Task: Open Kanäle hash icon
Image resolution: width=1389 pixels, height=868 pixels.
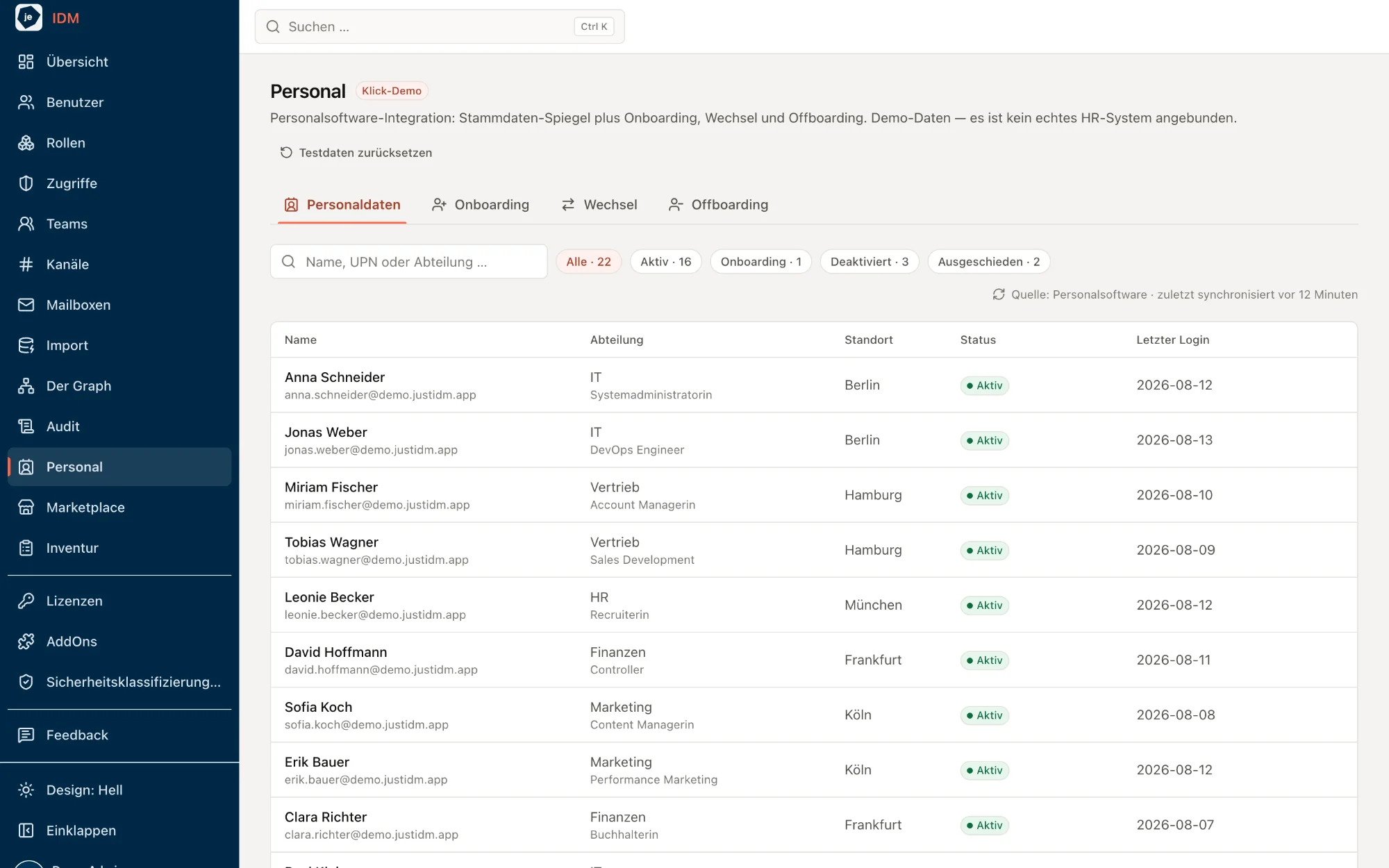Action: pyautogui.click(x=26, y=265)
